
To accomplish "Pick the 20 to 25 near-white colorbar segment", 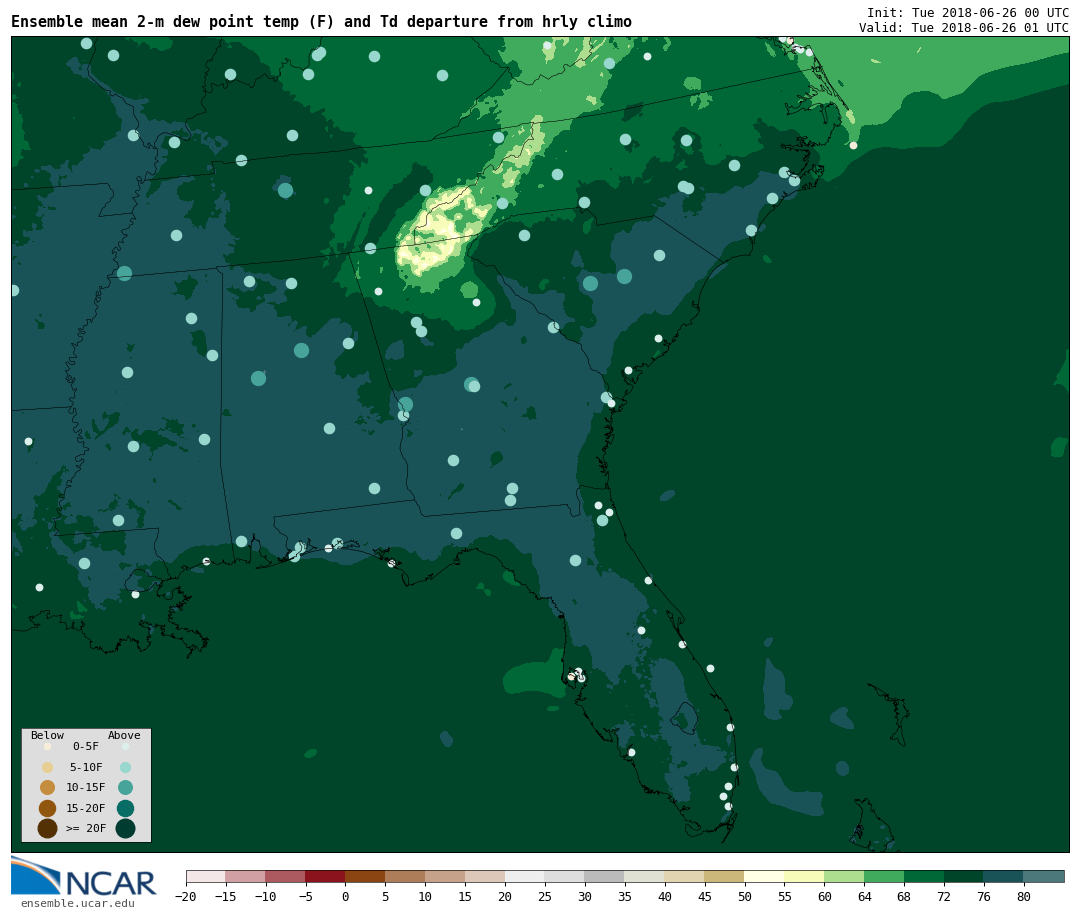I will [525, 877].
